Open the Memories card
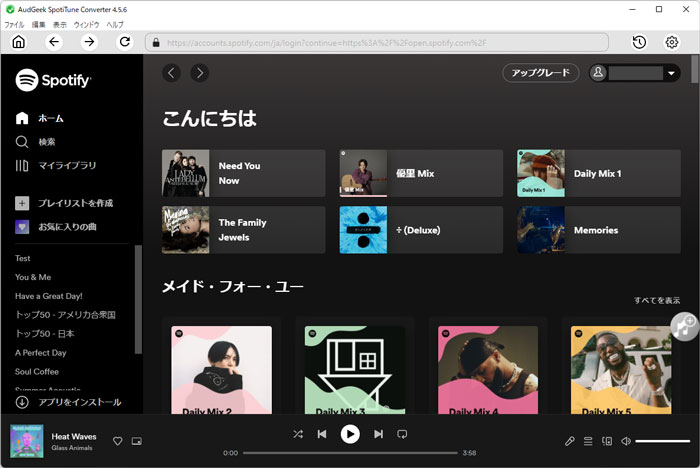 (x=599, y=230)
